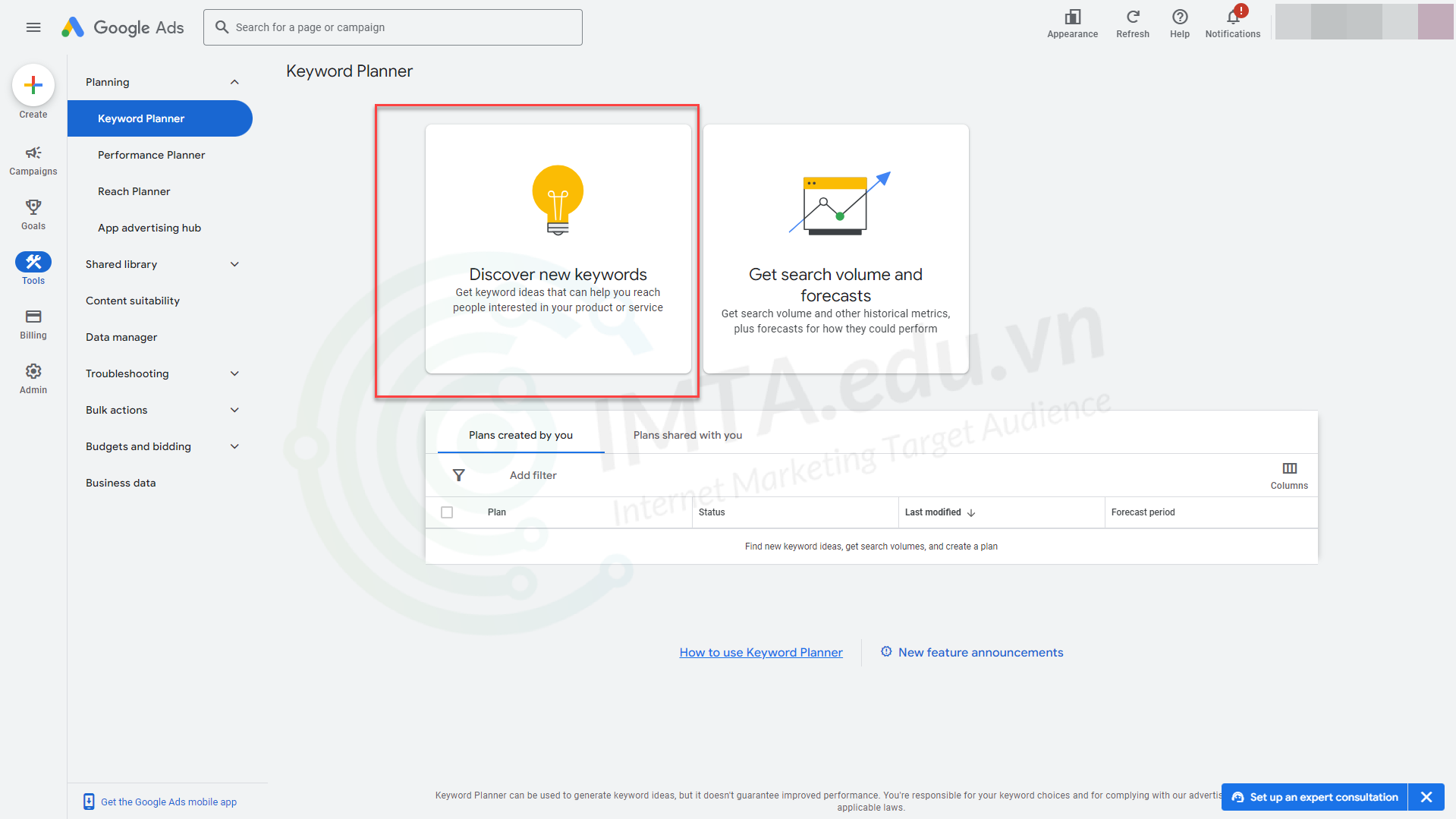Screen dimensions: 1456x819
Task: Open App advertising hub
Action: point(149,228)
